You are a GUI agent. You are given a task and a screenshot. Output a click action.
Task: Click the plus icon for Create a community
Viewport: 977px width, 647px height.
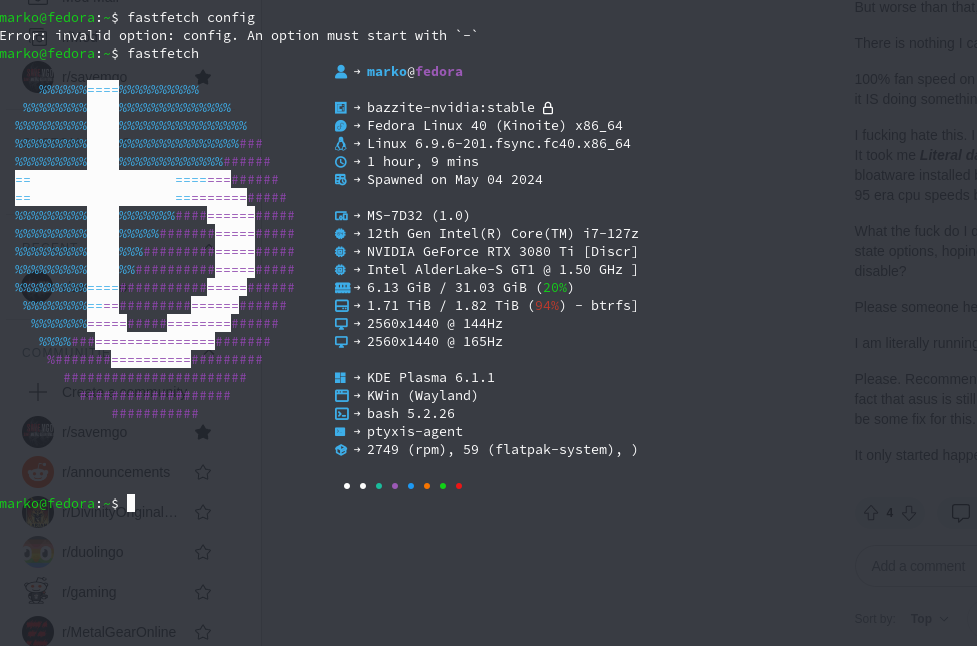[38, 392]
